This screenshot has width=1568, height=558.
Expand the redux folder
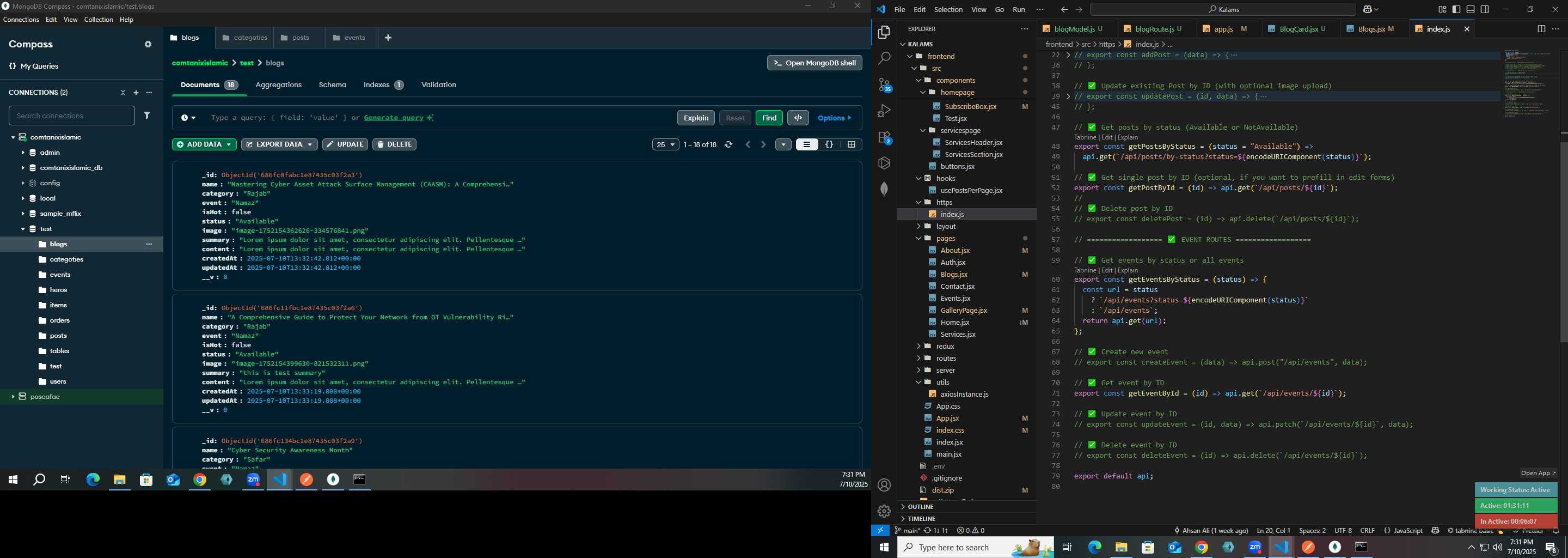click(945, 347)
